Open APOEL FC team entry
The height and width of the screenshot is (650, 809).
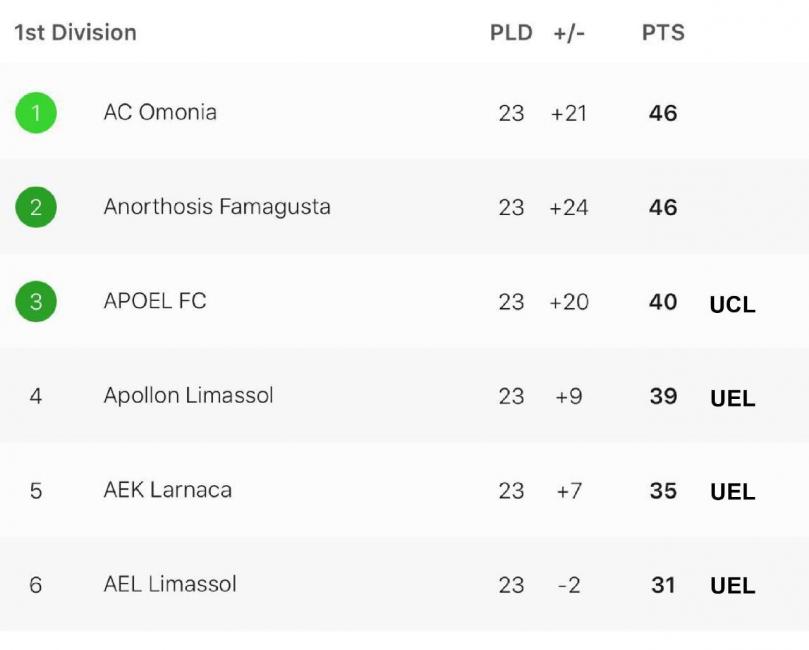point(155,301)
